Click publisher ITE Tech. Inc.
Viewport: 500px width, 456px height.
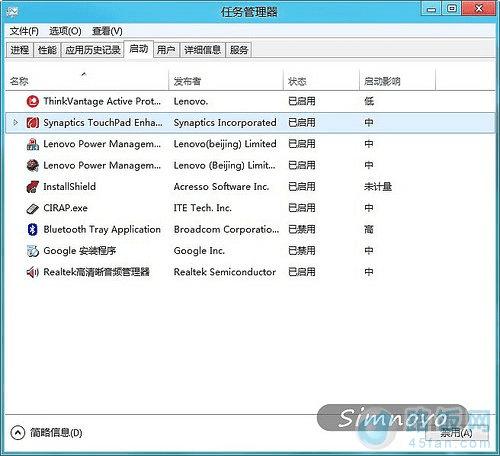click(x=203, y=208)
